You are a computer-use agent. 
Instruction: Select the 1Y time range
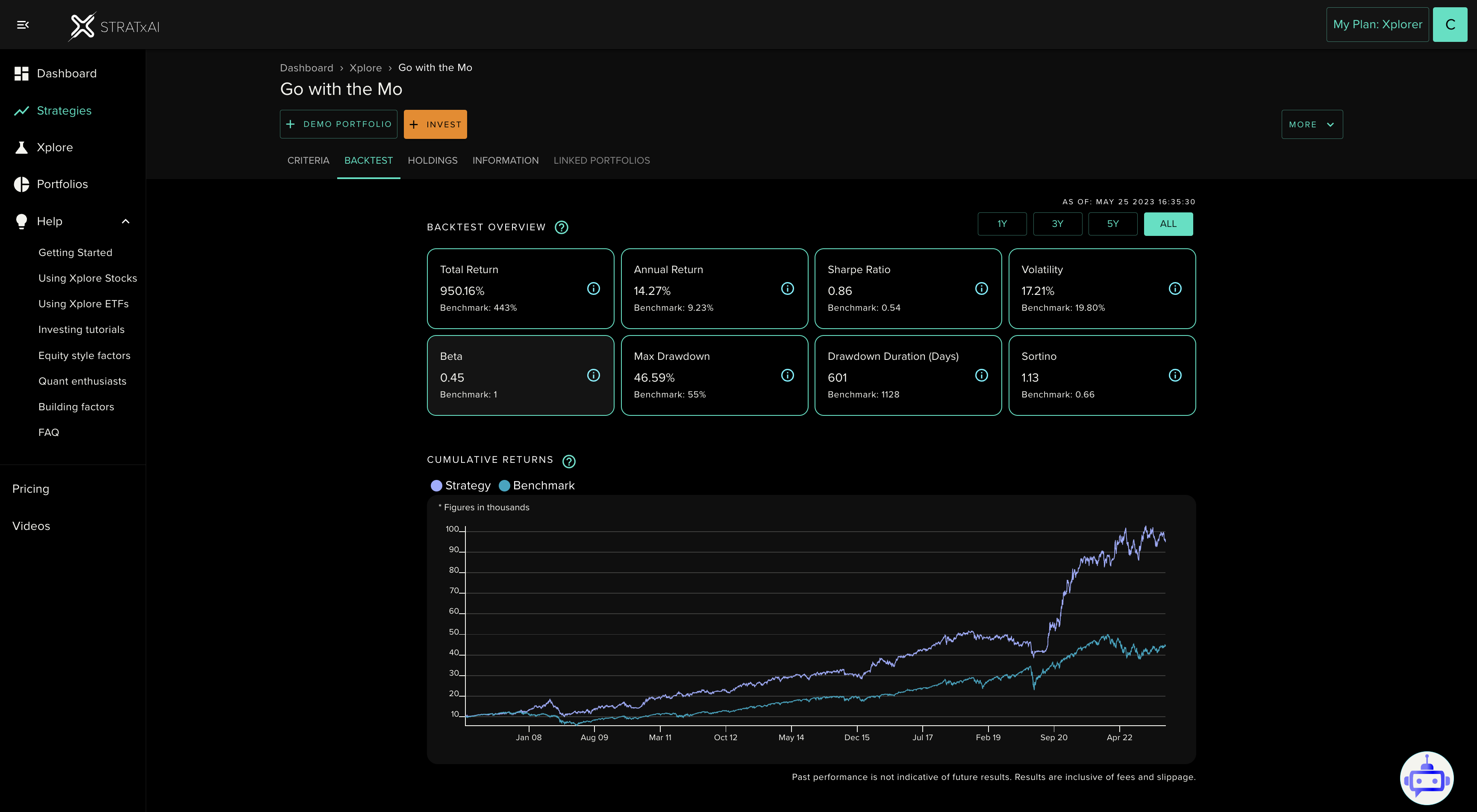point(1002,224)
